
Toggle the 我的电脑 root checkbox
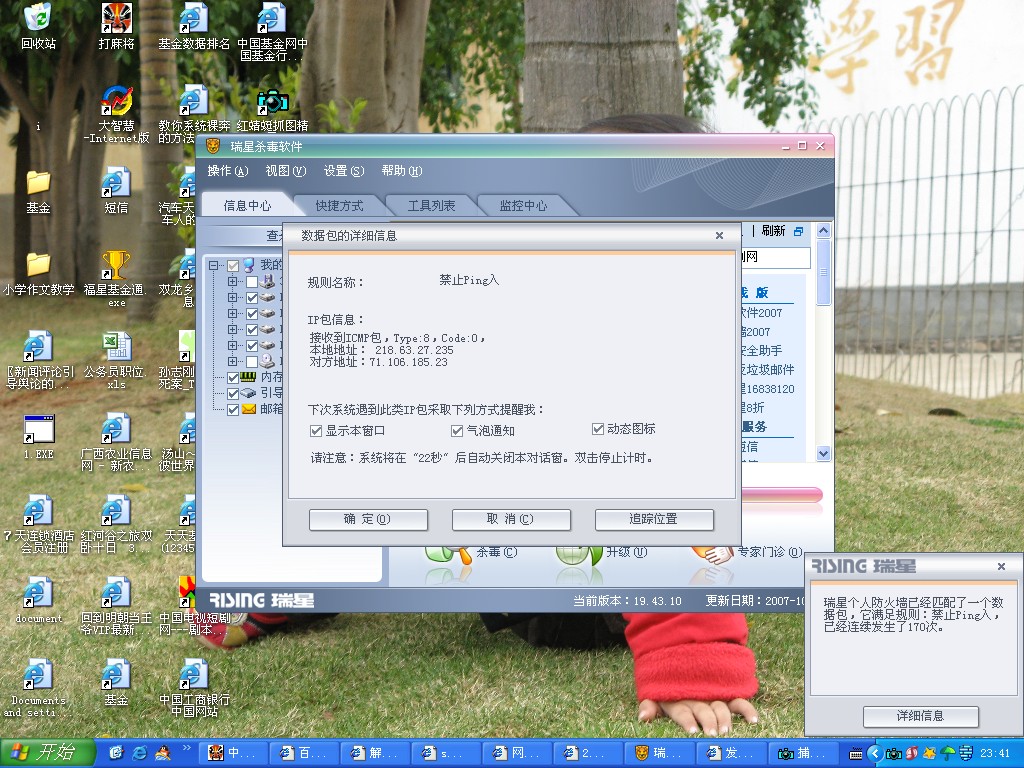232,265
